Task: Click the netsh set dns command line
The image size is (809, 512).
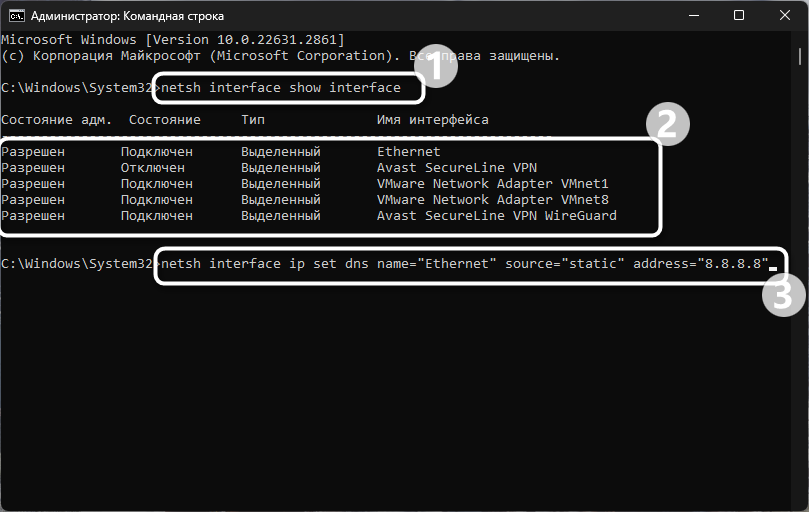Action: click(464, 264)
